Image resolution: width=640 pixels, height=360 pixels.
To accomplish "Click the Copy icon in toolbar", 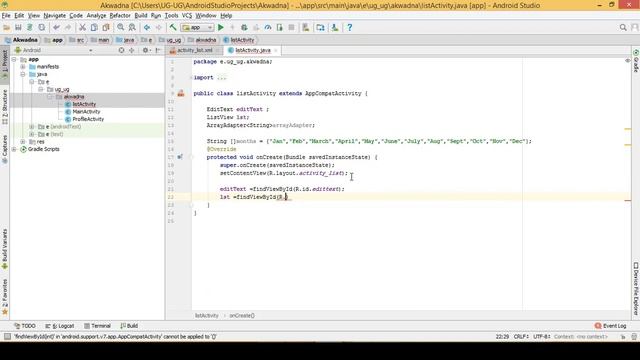I will point(94,28).
